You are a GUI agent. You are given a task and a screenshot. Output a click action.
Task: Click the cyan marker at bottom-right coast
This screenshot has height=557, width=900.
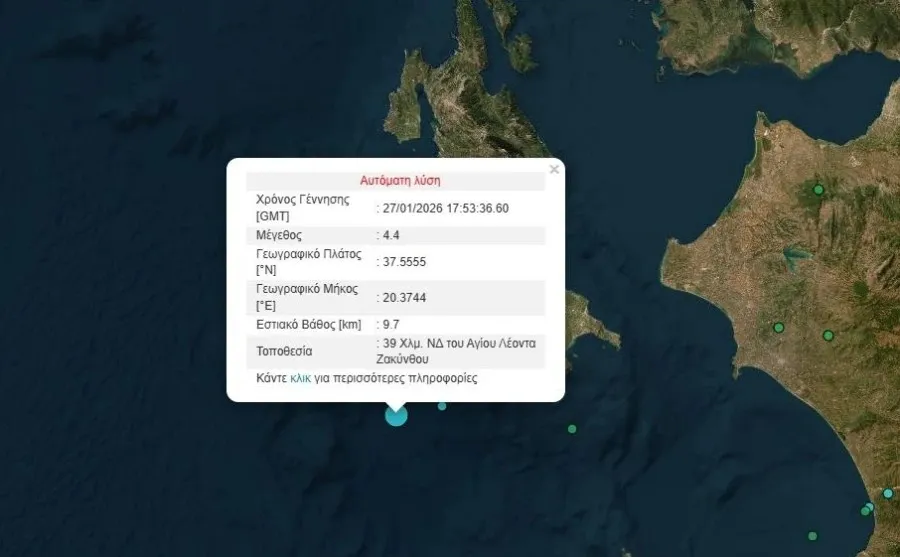[x=888, y=493]
